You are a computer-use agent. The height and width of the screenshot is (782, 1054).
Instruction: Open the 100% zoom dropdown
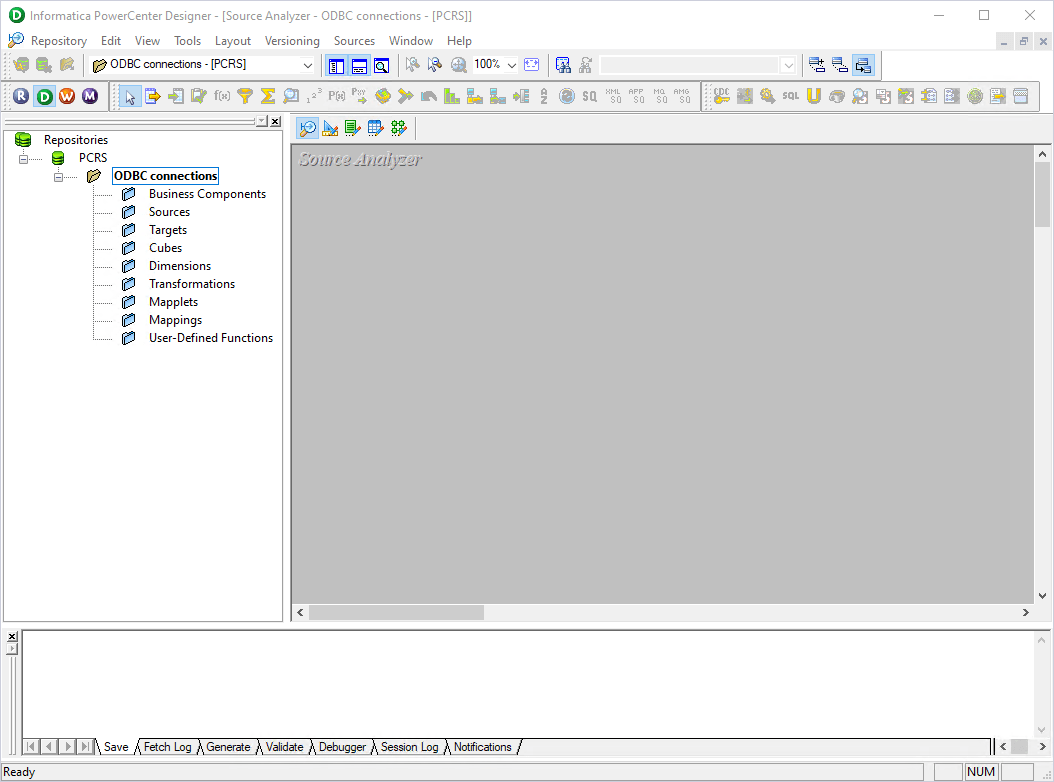512,65
